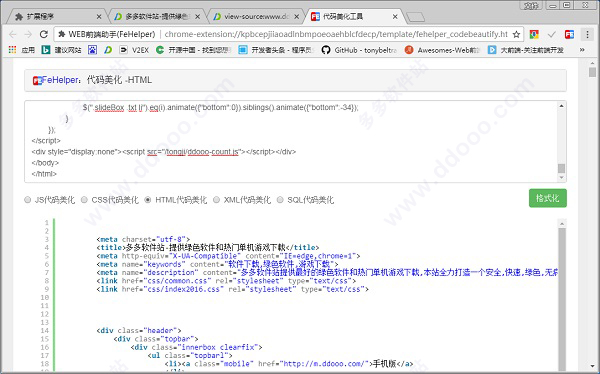Click the "css/common.css" href value
Image resolution: width=600 pixels, height=374 pixels.
(177, 281)
